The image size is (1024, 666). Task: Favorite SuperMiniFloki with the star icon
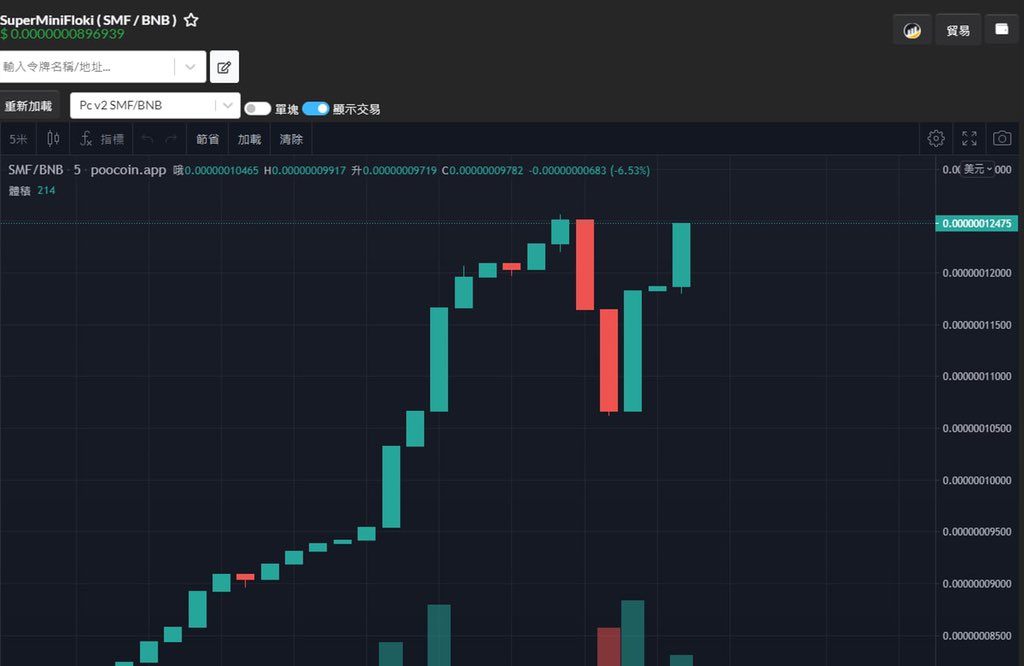pyautogui.click(x=191, y=20)
